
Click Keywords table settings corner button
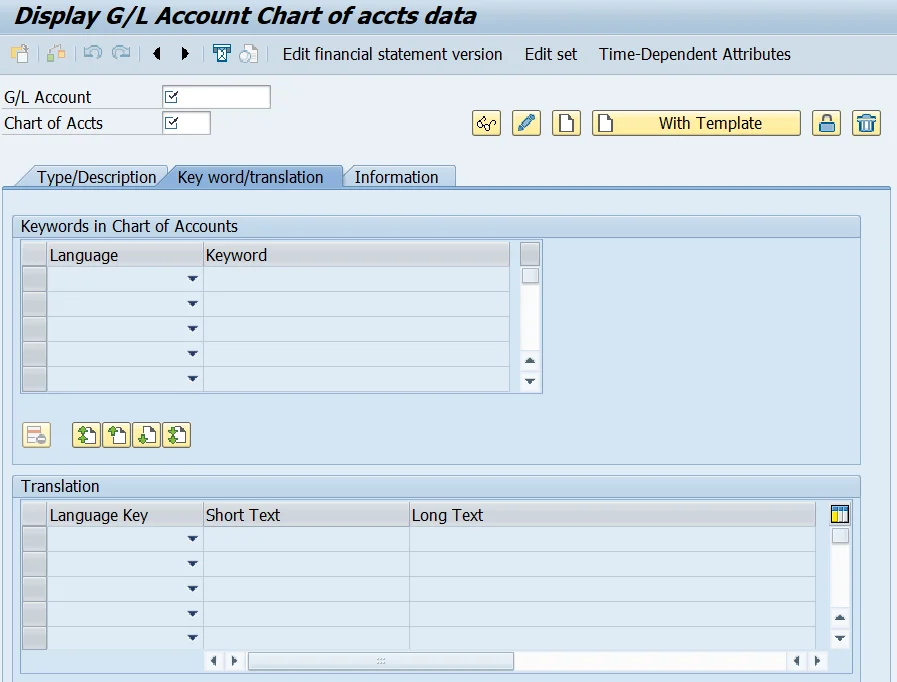[530, 254]
